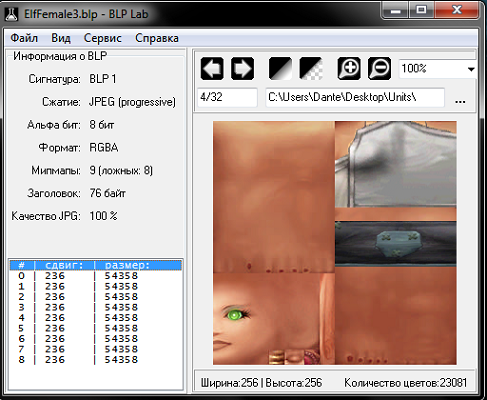This screenshot has height=400, width=487.
Task: Browse folder with the ellipsis button
Action: click(460, 101)
